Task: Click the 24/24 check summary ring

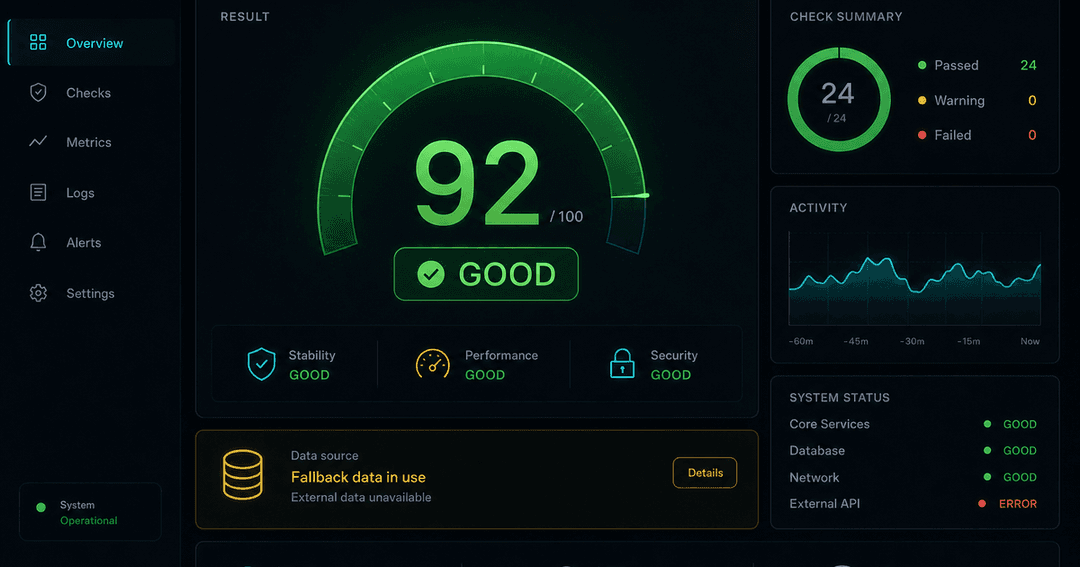Action: [838, 100]
